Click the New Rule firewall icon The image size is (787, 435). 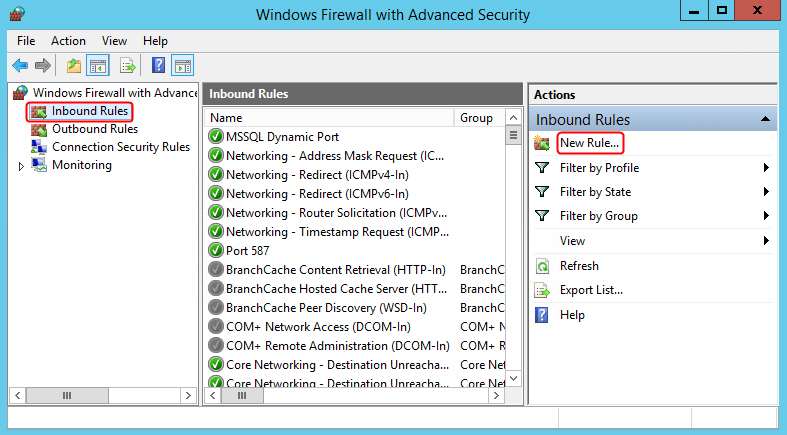point(542,143)
